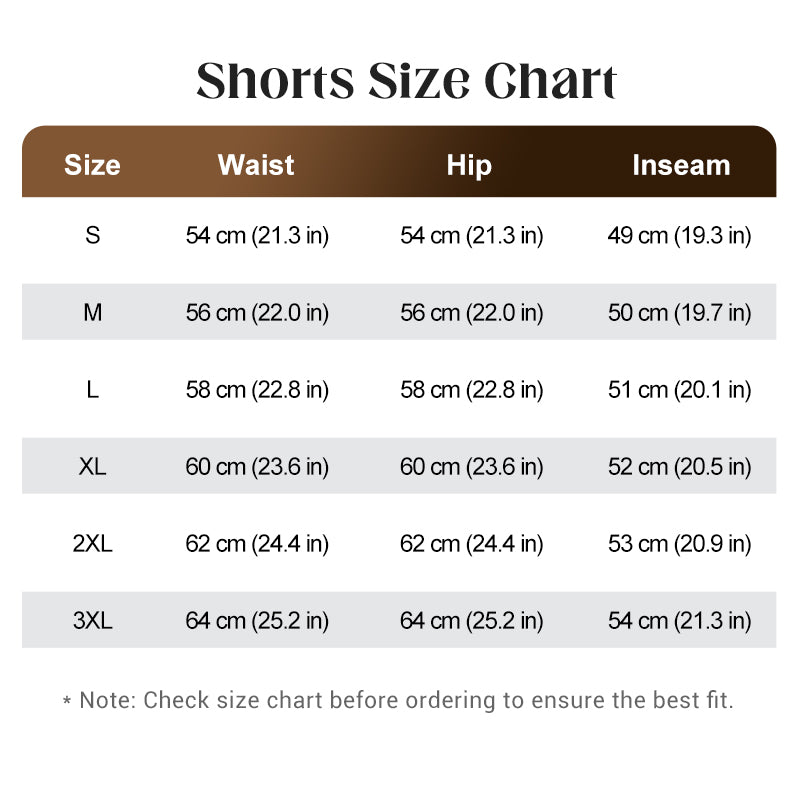The image size is (800, 800).
Task: Click the S size row label
Action: tap(92, 235)
